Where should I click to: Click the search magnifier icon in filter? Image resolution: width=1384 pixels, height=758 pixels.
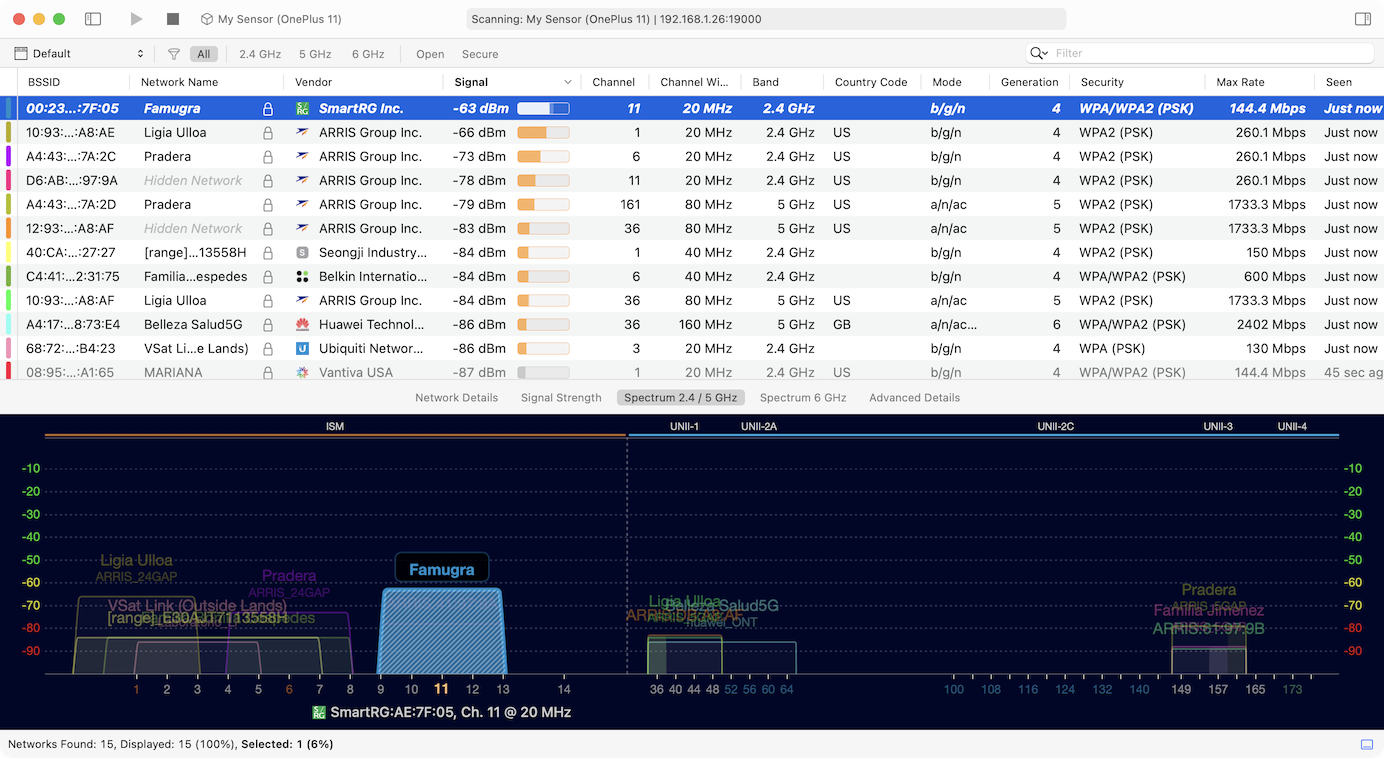pyautogui.click(x=1039, y=53)
